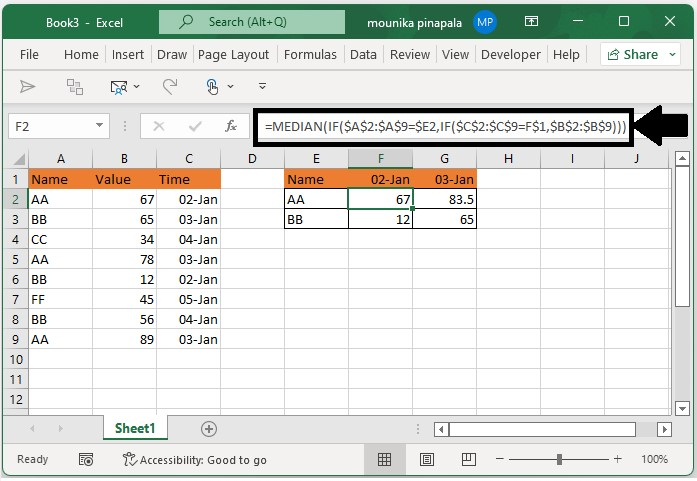
Task: Open the Review tab
Action: click(410, 55)
